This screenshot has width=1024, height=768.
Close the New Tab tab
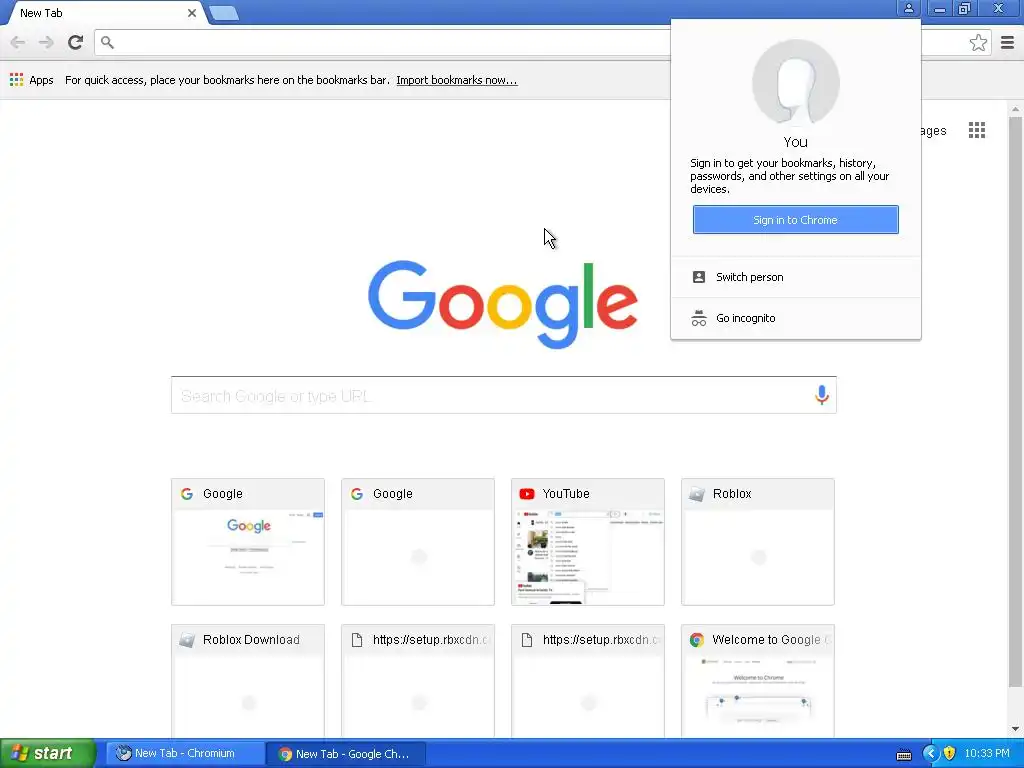click(192, 12)
